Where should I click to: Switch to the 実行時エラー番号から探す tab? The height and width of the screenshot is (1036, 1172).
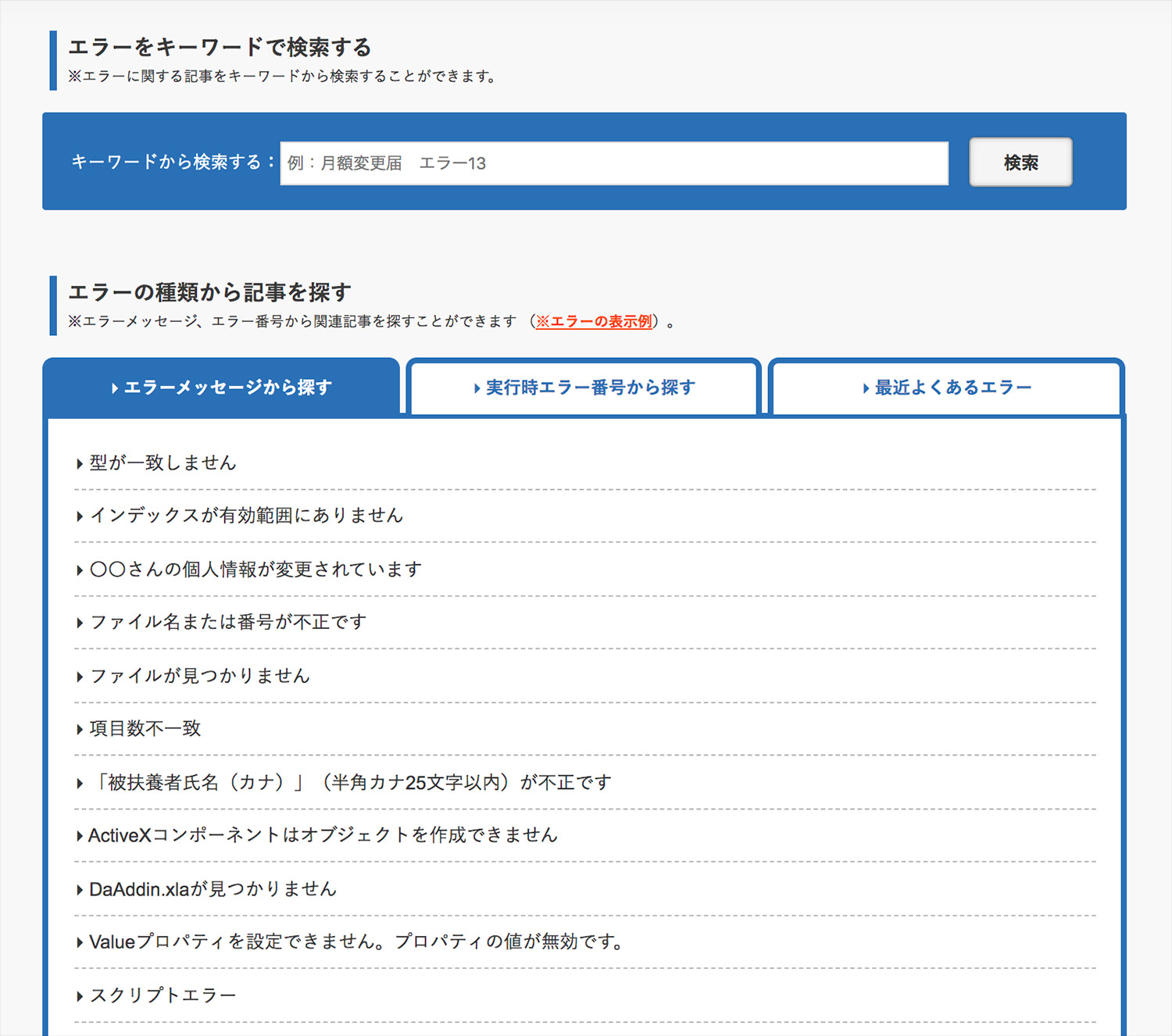click(x=584, y=387)
